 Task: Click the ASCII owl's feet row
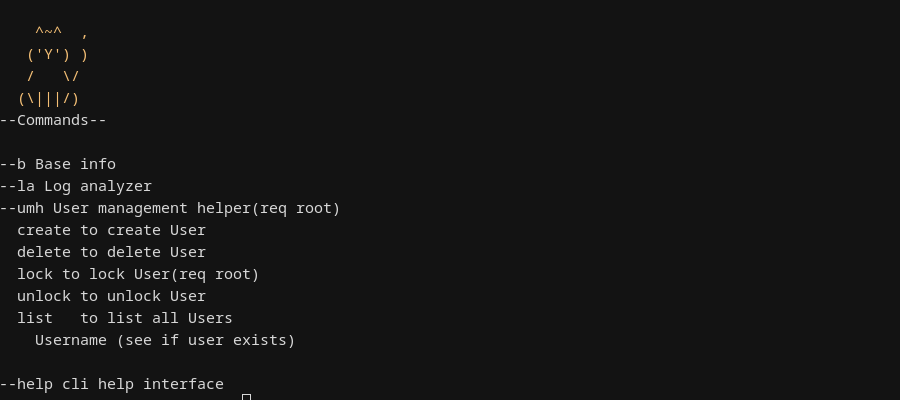48,98
